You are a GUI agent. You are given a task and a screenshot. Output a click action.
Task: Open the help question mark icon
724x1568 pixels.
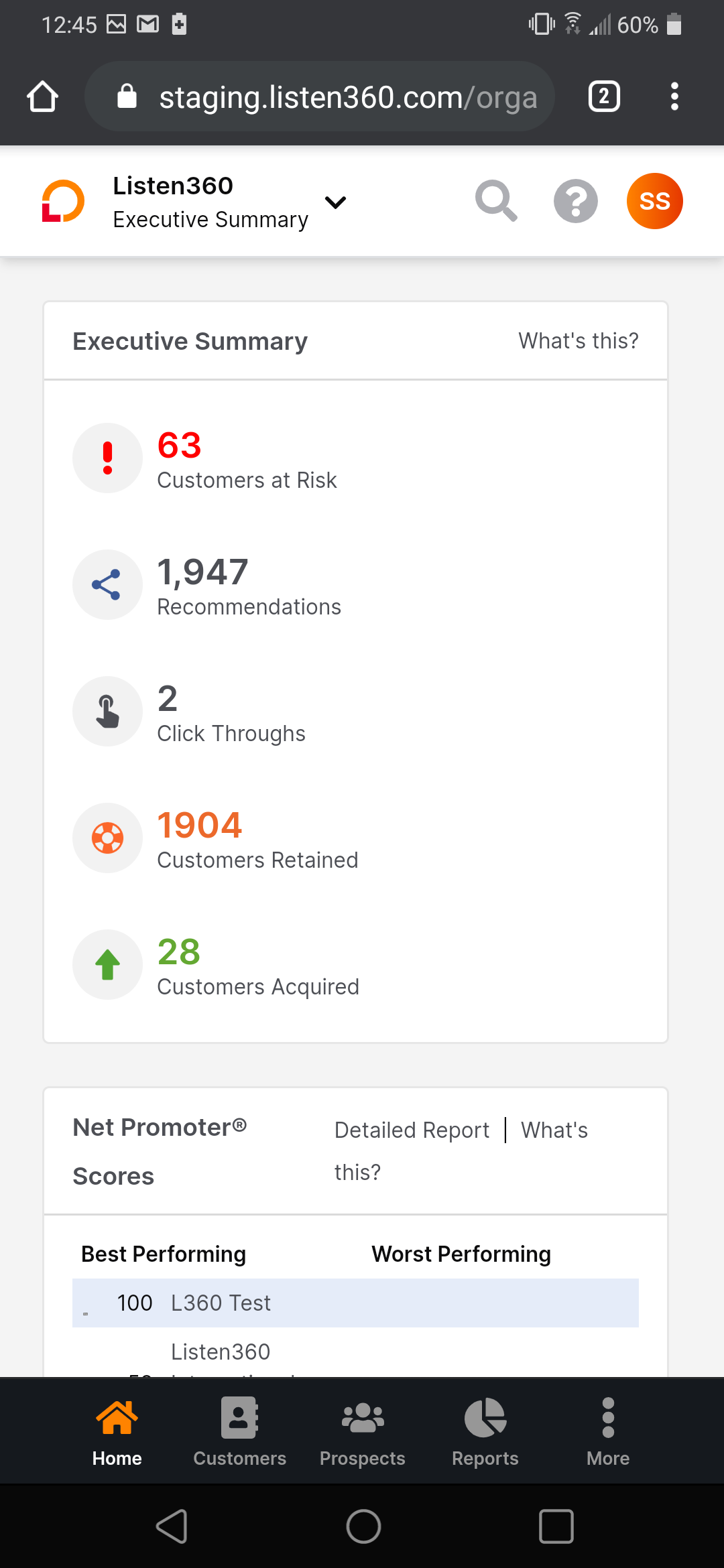coord(576,201)
